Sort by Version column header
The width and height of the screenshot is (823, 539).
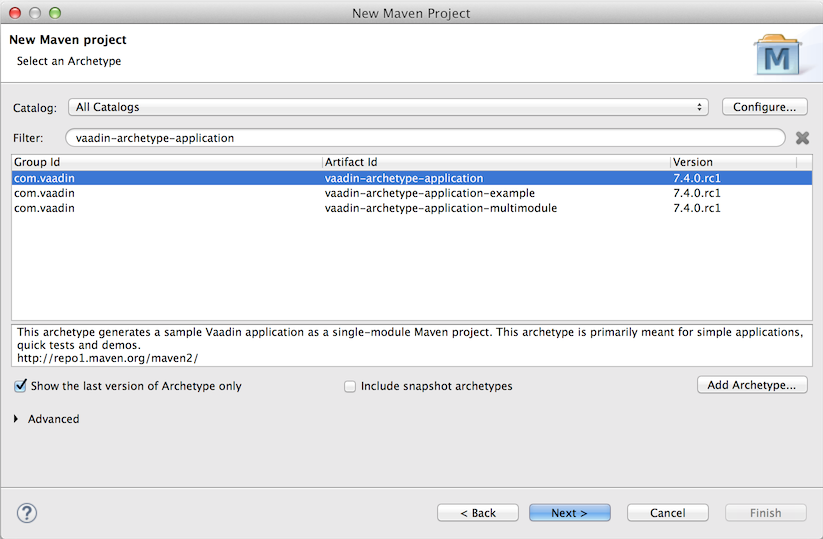733,162
